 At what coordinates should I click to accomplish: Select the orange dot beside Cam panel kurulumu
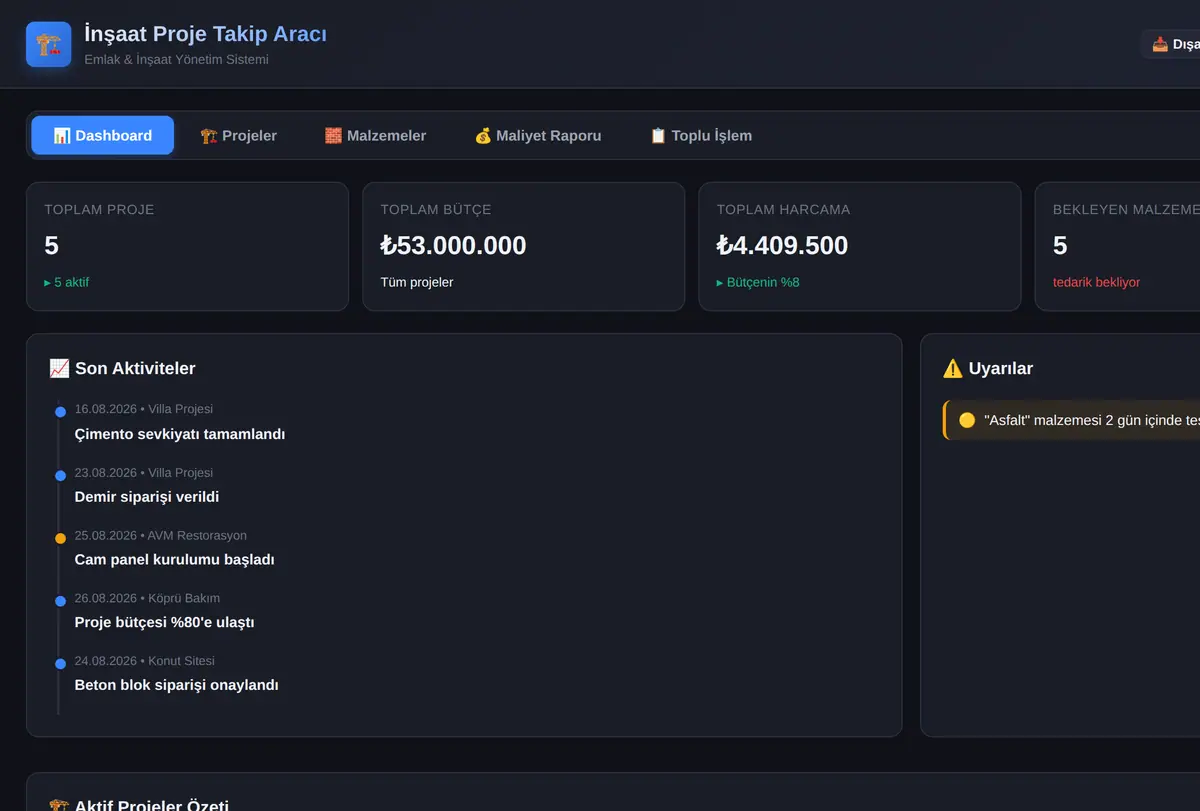pos(60,538)
